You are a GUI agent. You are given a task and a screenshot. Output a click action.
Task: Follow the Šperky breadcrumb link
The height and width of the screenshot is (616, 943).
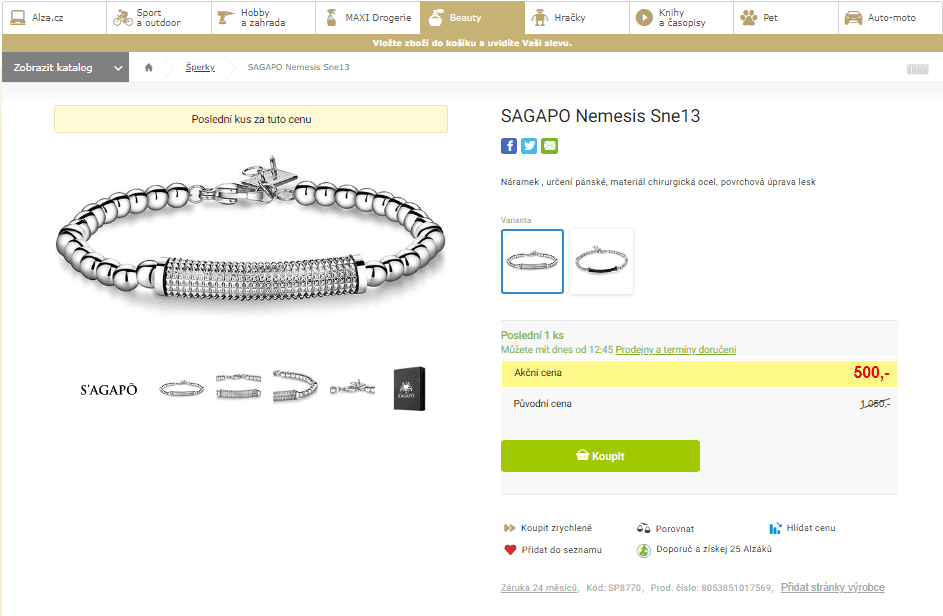click(200, 68)
